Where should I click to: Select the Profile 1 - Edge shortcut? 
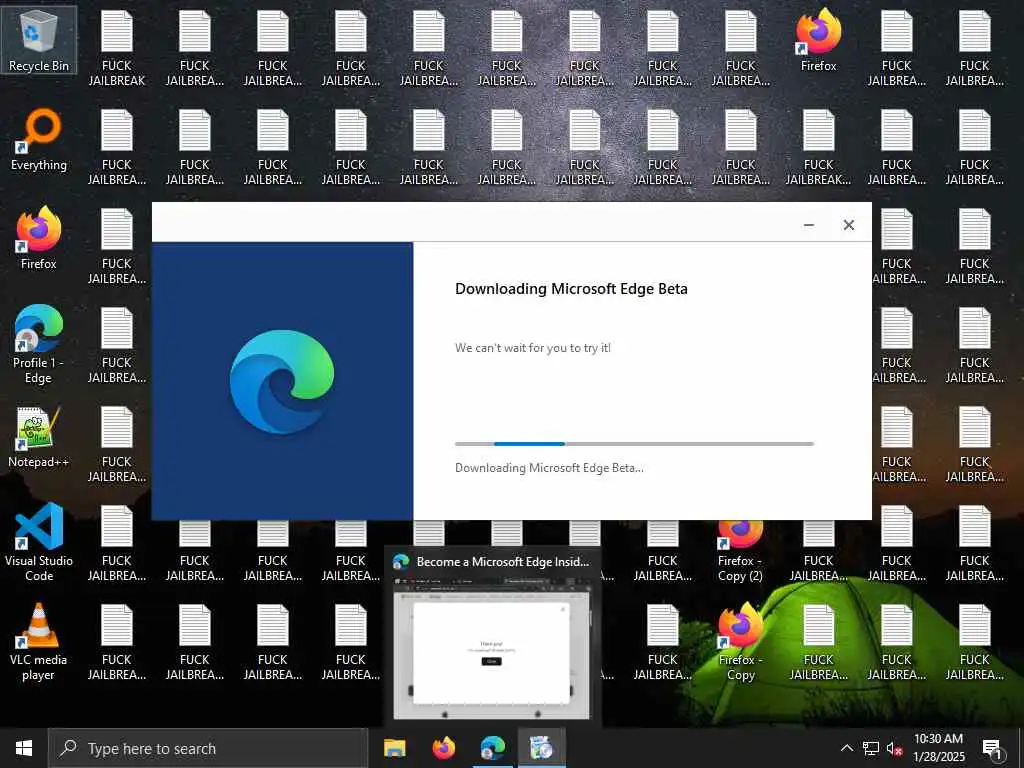39,345
